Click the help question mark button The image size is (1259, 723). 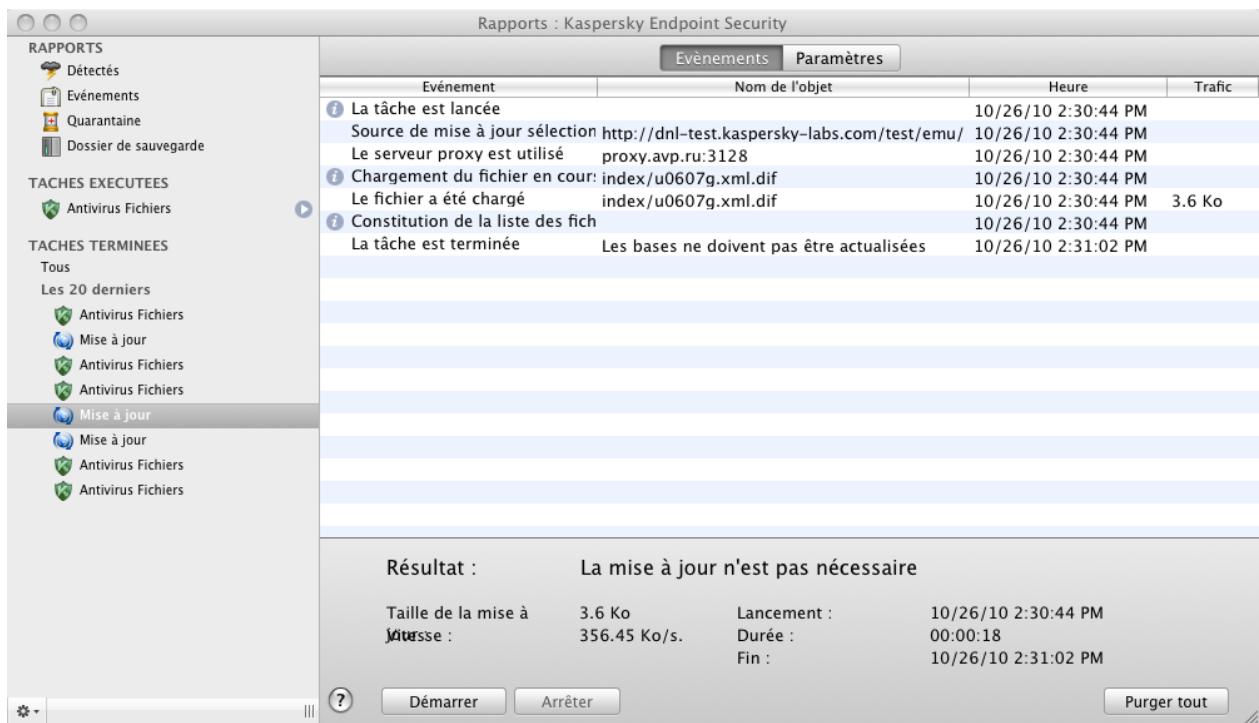tap(341, 698)
